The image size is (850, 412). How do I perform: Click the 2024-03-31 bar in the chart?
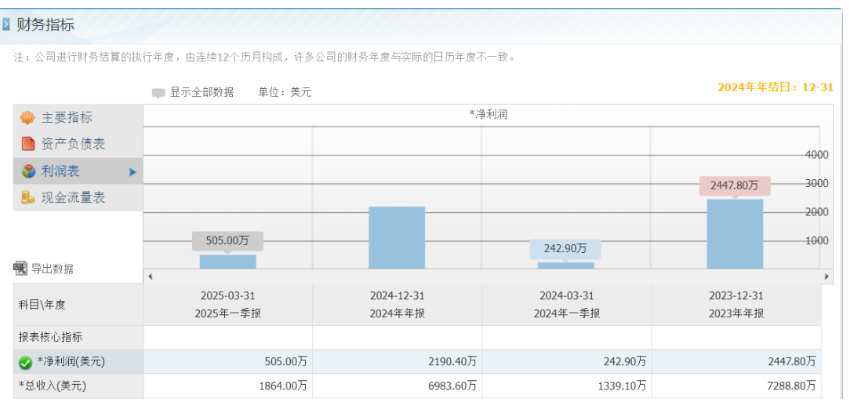[566, 266]
